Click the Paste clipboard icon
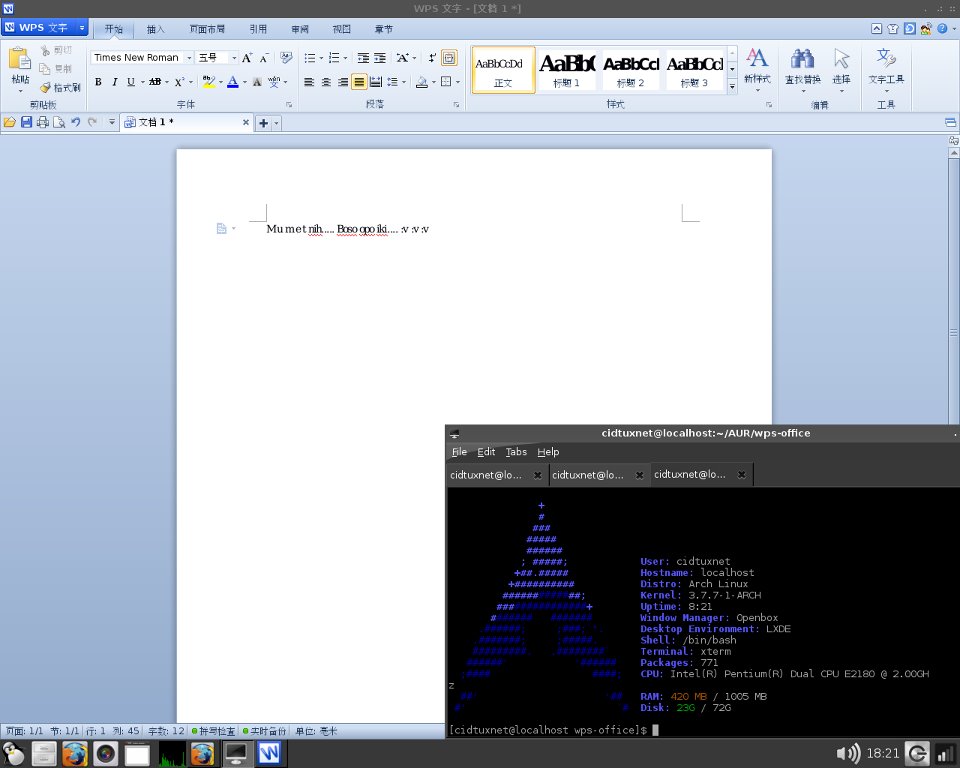The height and width of the screenshot is (768, 960). pyautogui.click(x=20, y=59)
